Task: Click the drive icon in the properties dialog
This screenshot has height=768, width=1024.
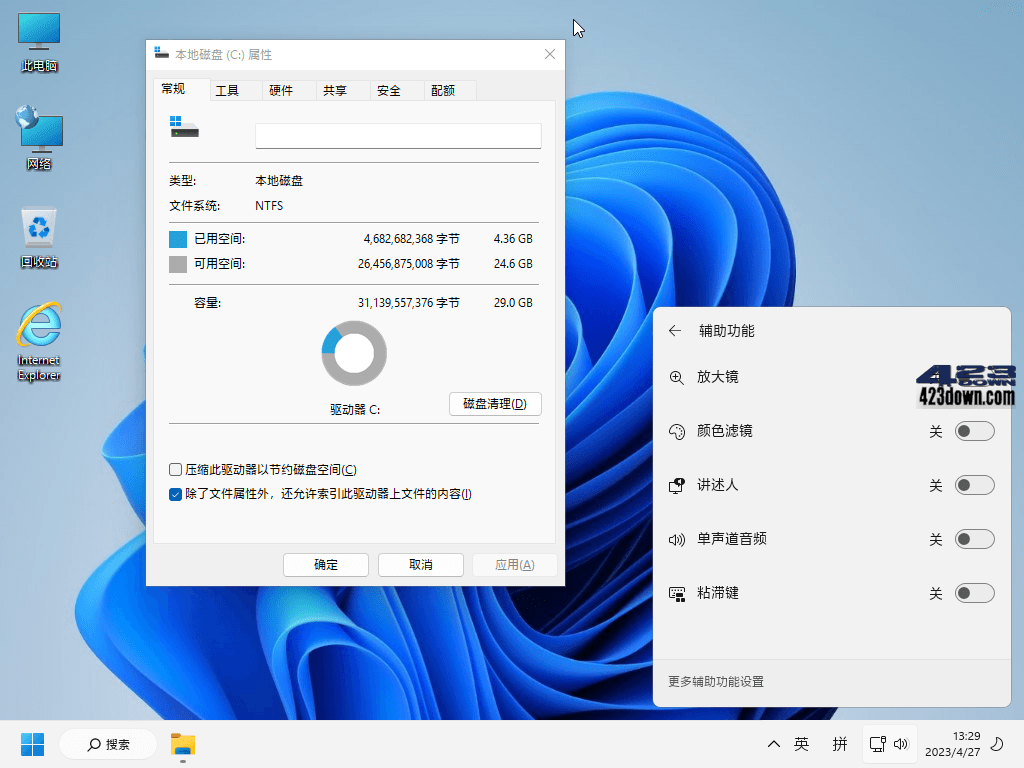Action: [x=183, y=128]
